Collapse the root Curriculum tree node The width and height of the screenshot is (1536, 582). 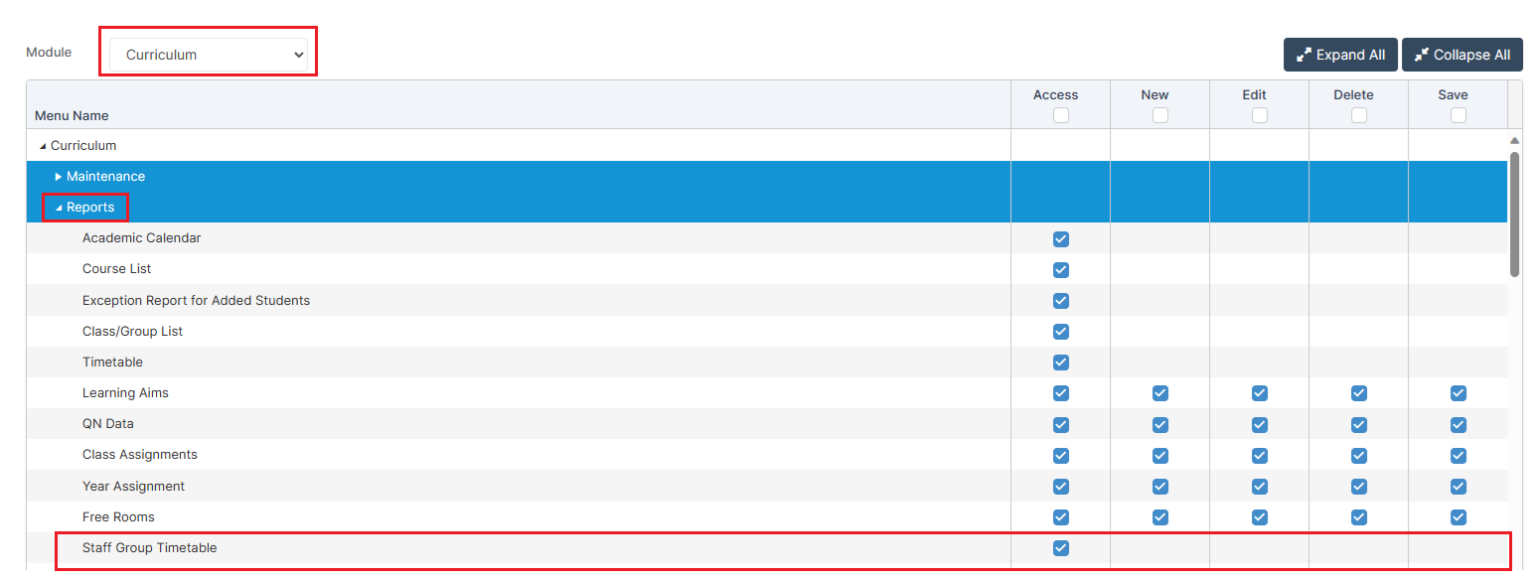[x=43, y=146]
